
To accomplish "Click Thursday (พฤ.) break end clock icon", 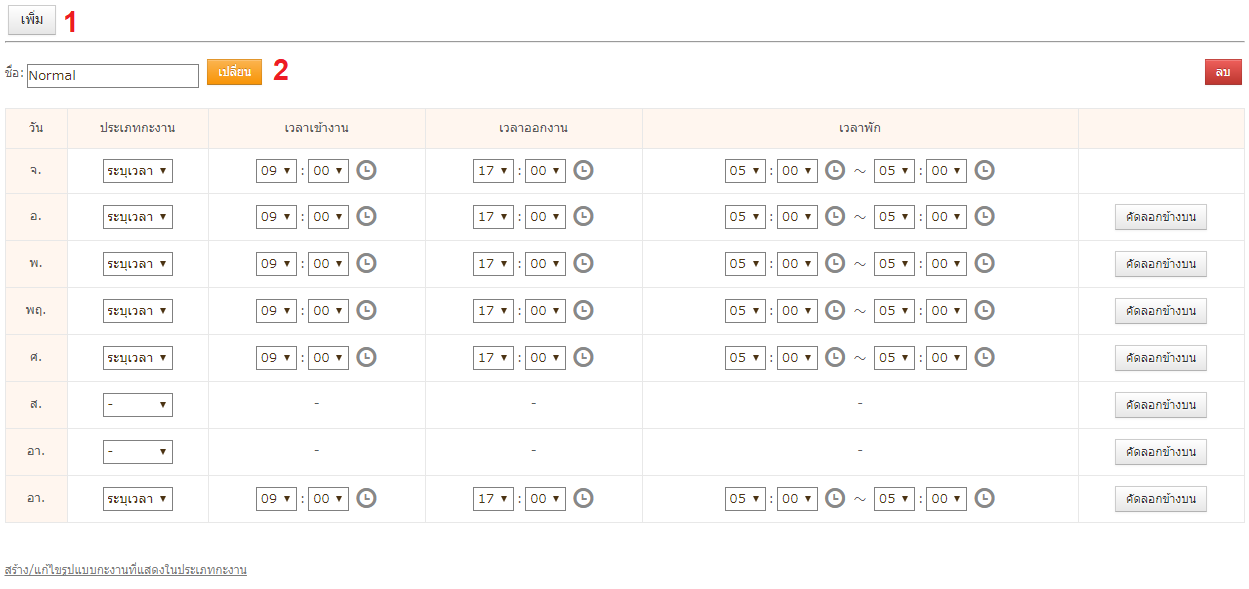I will [985, 310].
